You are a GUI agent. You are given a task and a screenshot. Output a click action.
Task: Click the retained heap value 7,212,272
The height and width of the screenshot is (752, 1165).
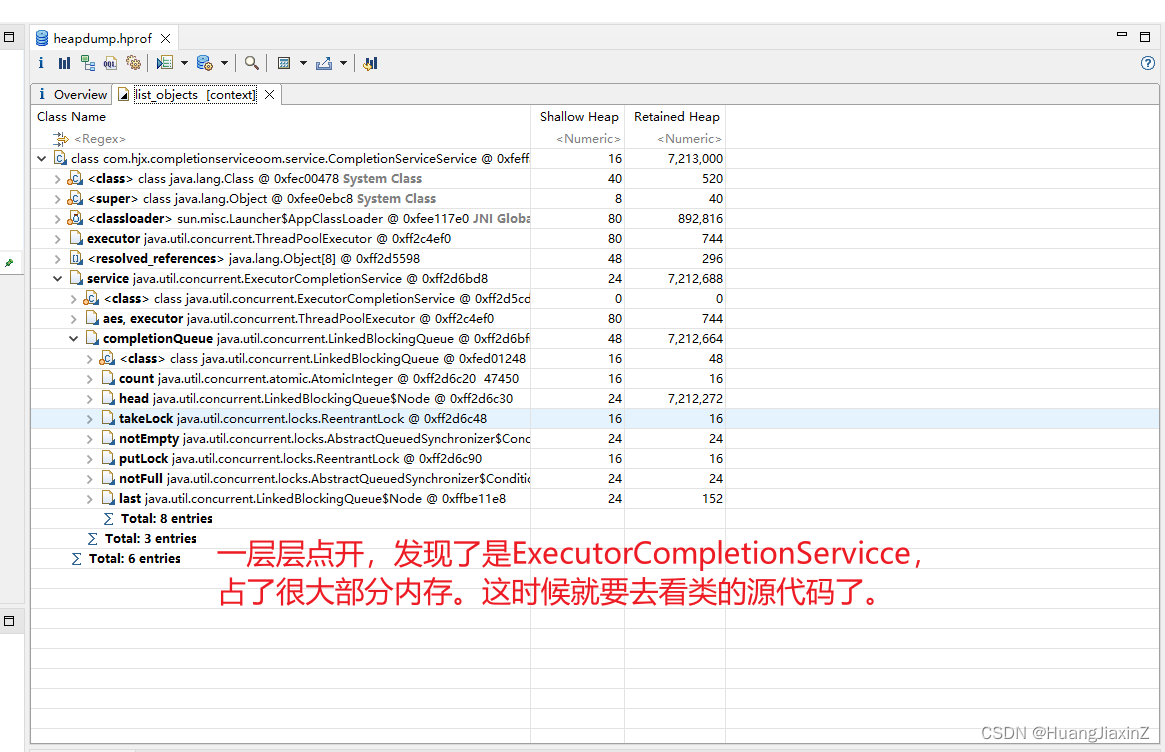click(x=695, y=399)
